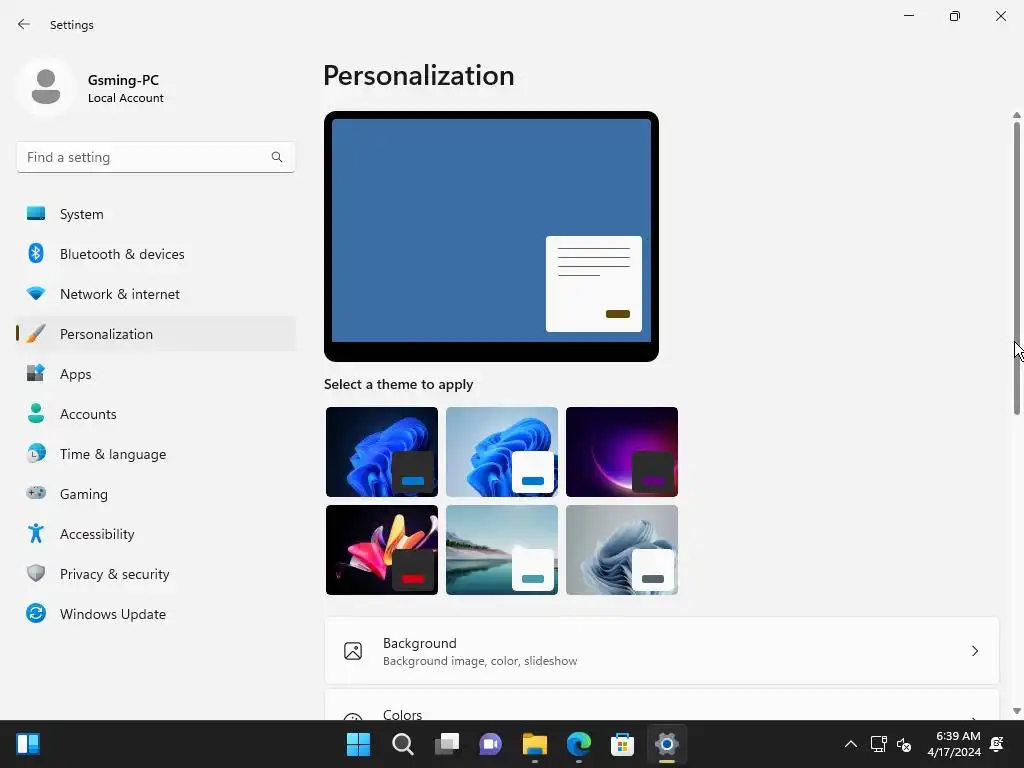Open Accessibility settings
Image resolution: width=1024 pixels, height=768 pixels.
[x=156, y=534]
